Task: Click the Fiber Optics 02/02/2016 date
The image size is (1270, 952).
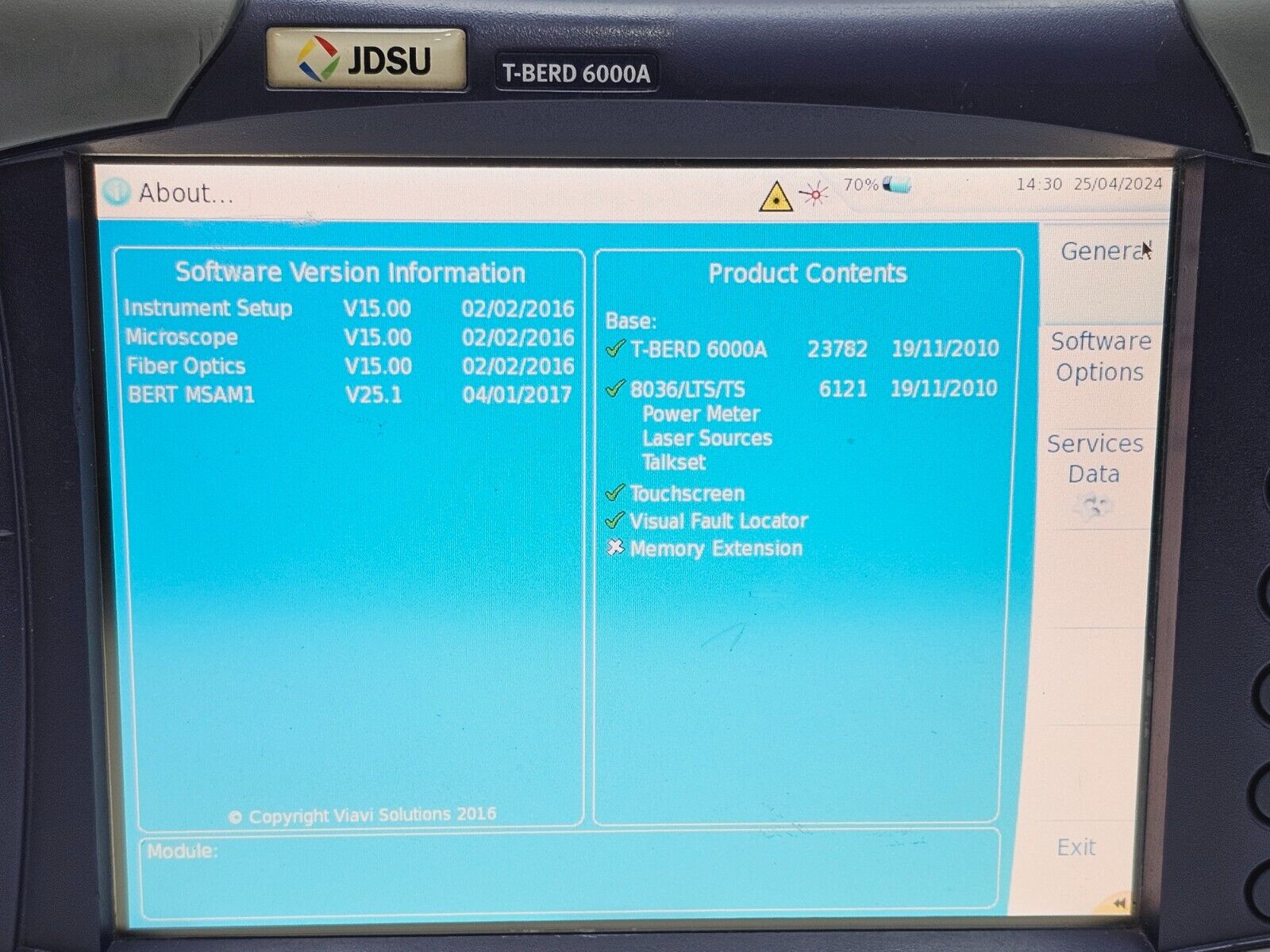Action: 518,366
